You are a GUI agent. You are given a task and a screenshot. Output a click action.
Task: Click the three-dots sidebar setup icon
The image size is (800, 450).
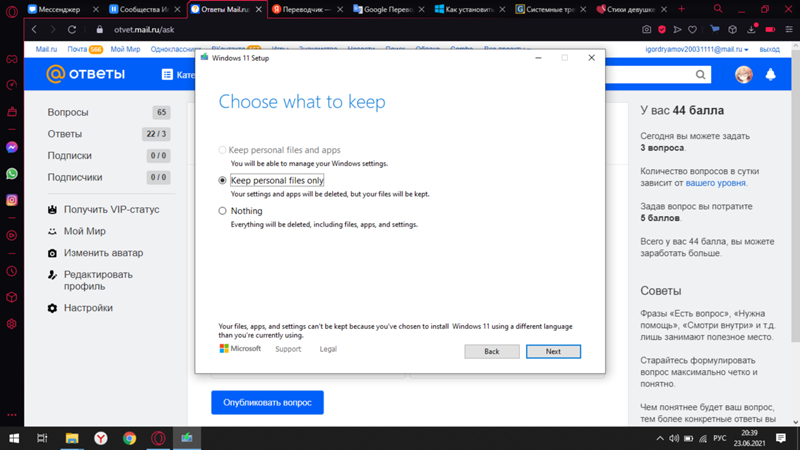[x=11, y=415]
